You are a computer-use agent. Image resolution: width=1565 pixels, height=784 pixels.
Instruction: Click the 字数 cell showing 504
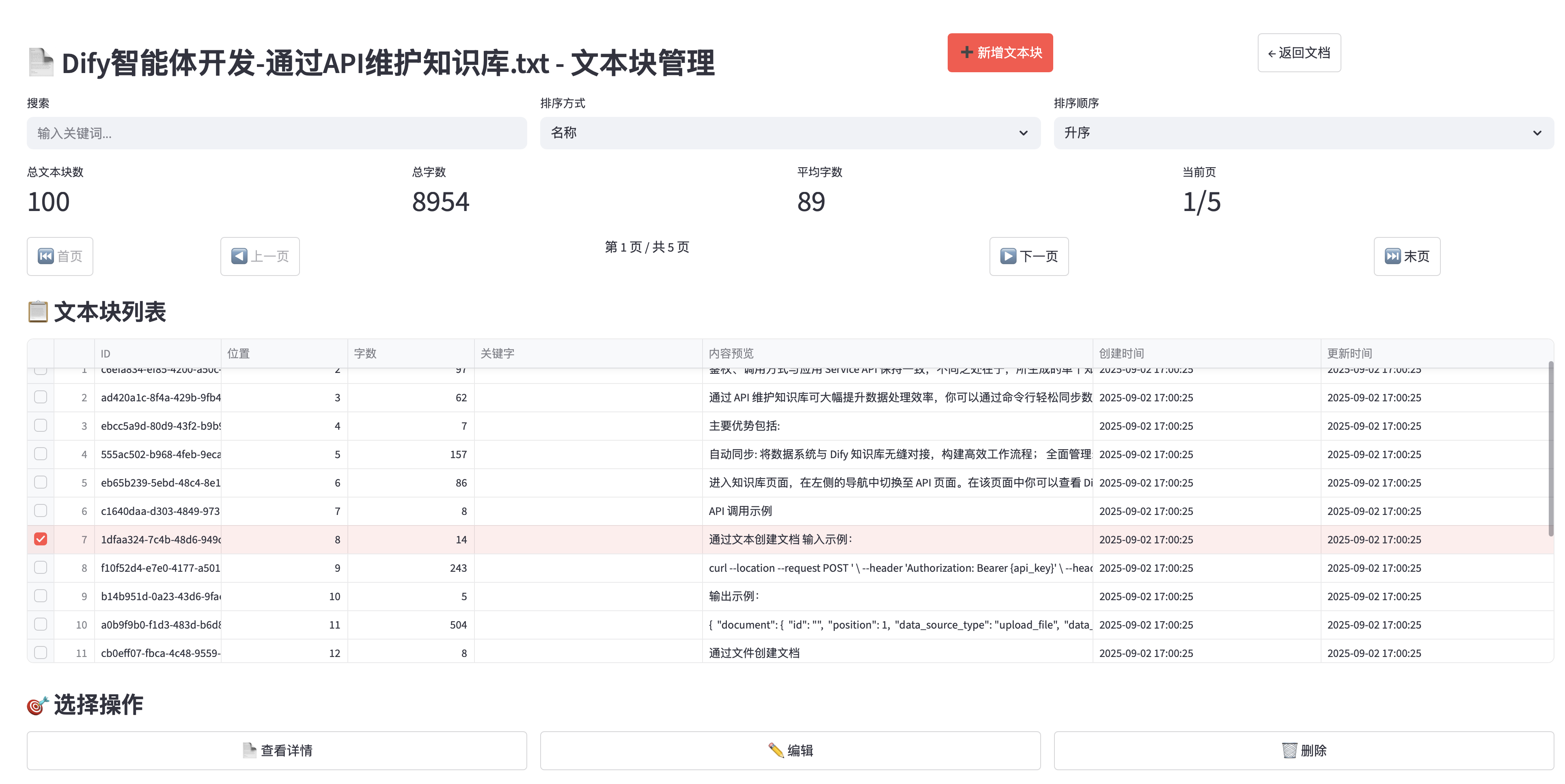[x=411, y=625]
